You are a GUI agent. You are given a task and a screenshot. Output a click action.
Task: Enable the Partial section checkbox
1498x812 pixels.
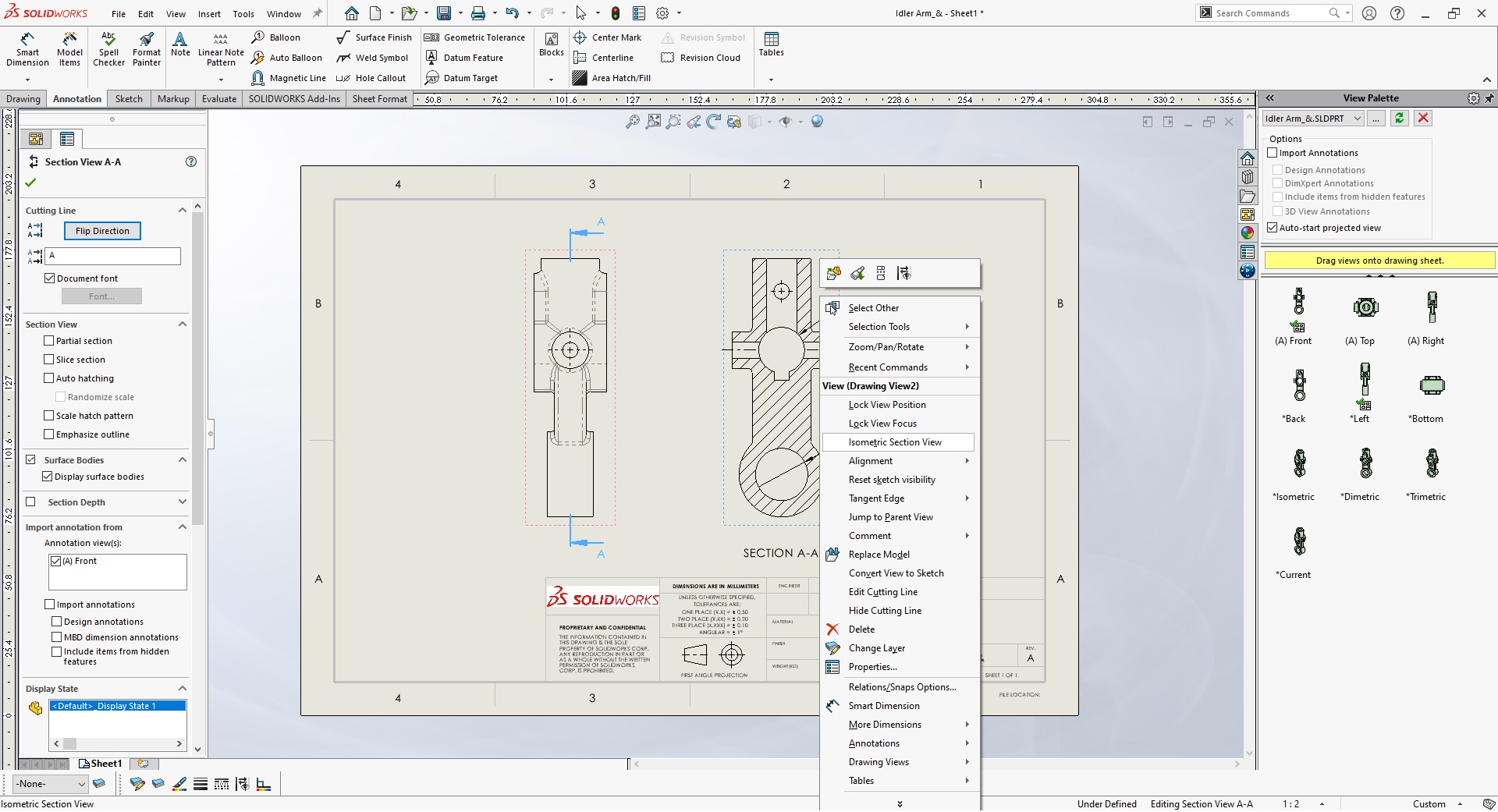click(x=49, y=341)
